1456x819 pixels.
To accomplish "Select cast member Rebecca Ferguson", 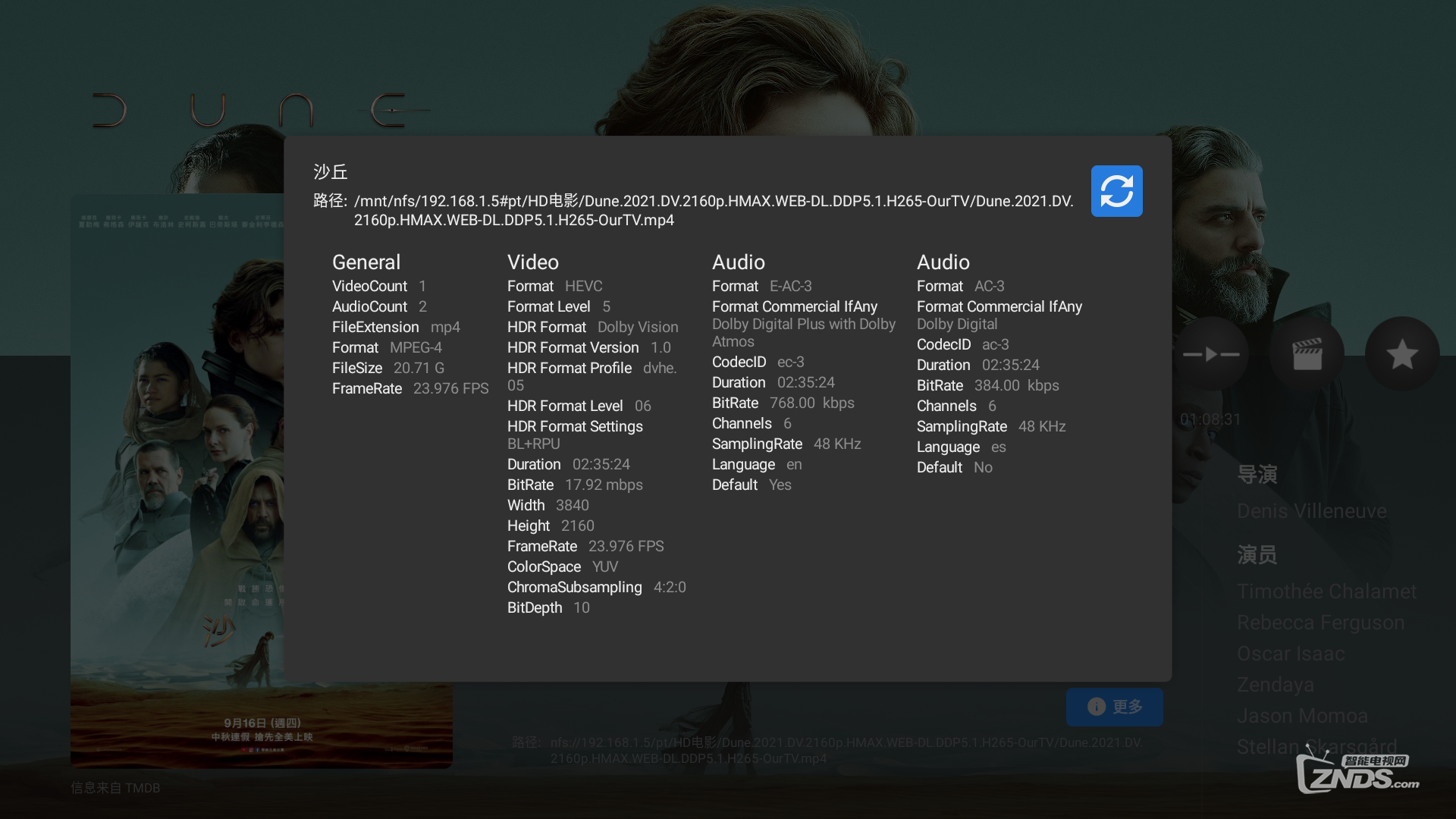I will [x=1321, y=623].
